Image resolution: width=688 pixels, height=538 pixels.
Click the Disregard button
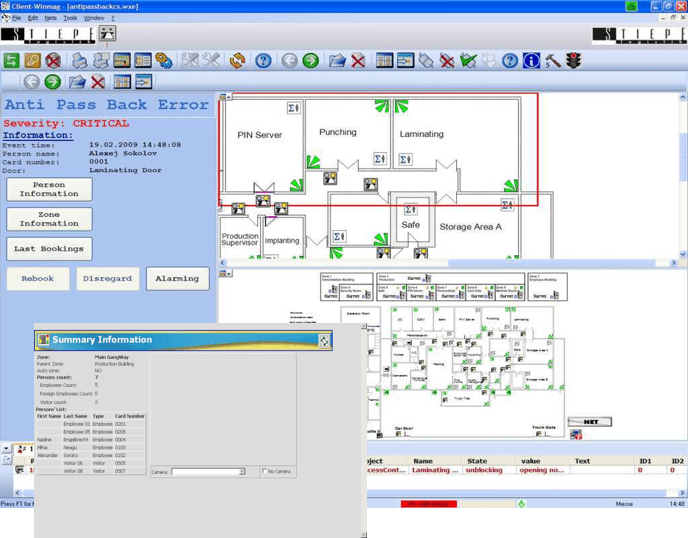tap(108, 279)
